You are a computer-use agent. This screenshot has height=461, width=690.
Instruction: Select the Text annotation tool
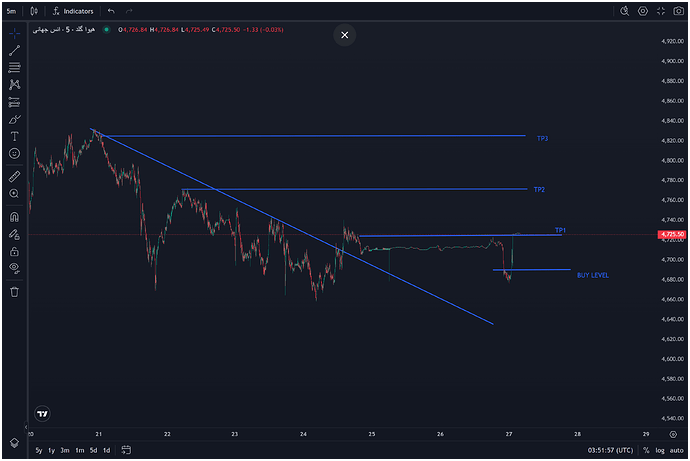(15, 136)
